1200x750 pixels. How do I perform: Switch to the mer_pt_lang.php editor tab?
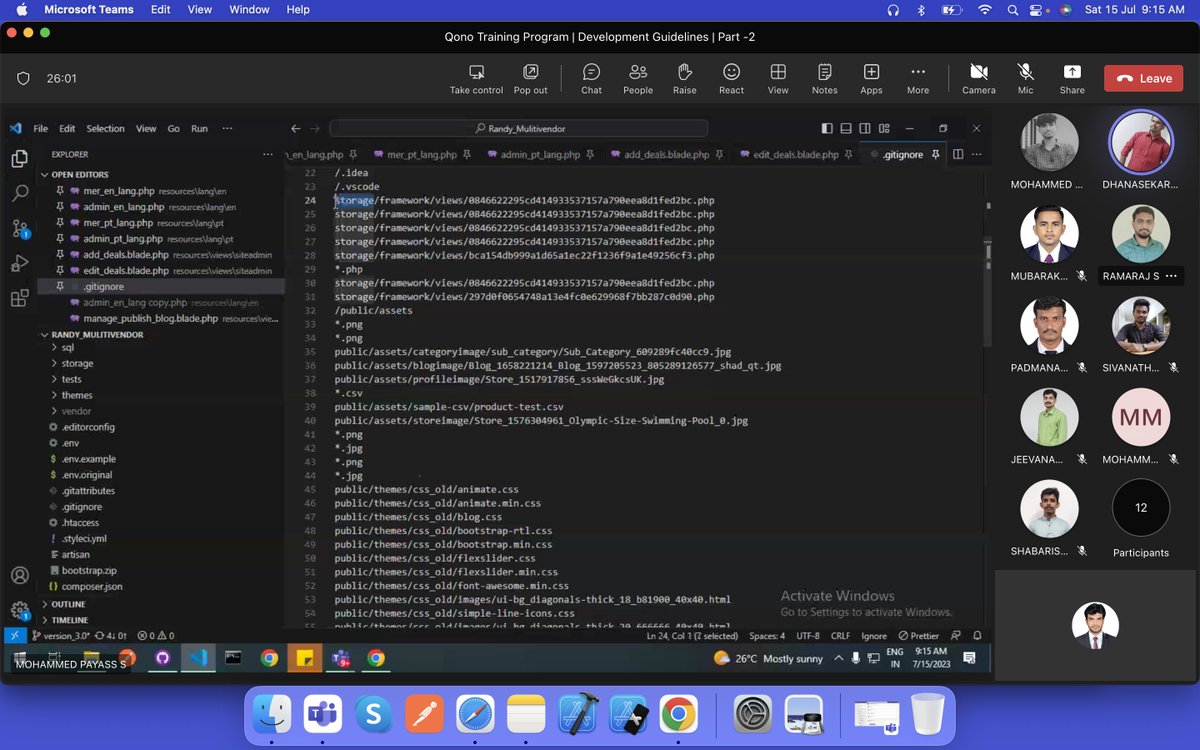(421, 155)
